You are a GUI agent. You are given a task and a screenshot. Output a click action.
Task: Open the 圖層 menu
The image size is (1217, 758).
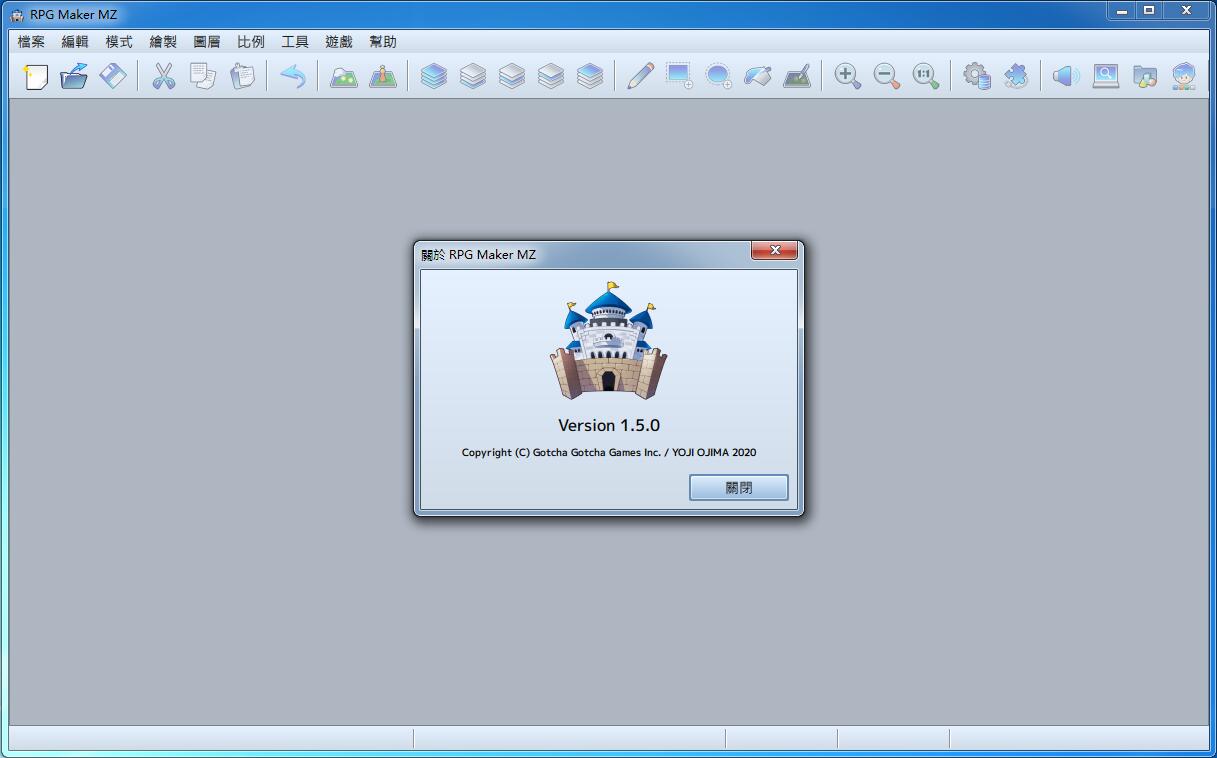207,42
